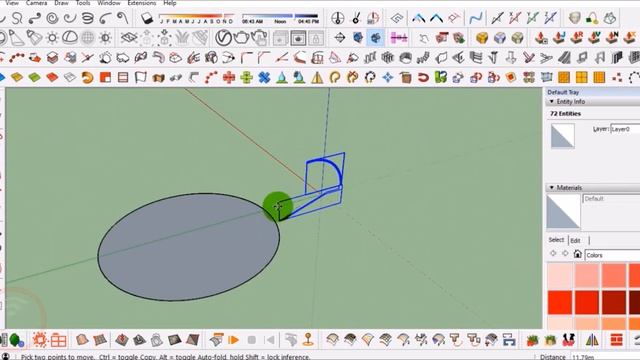Click the push-pull J variant icon
Viewport: 640px width, 360px height.
point(558,38)
